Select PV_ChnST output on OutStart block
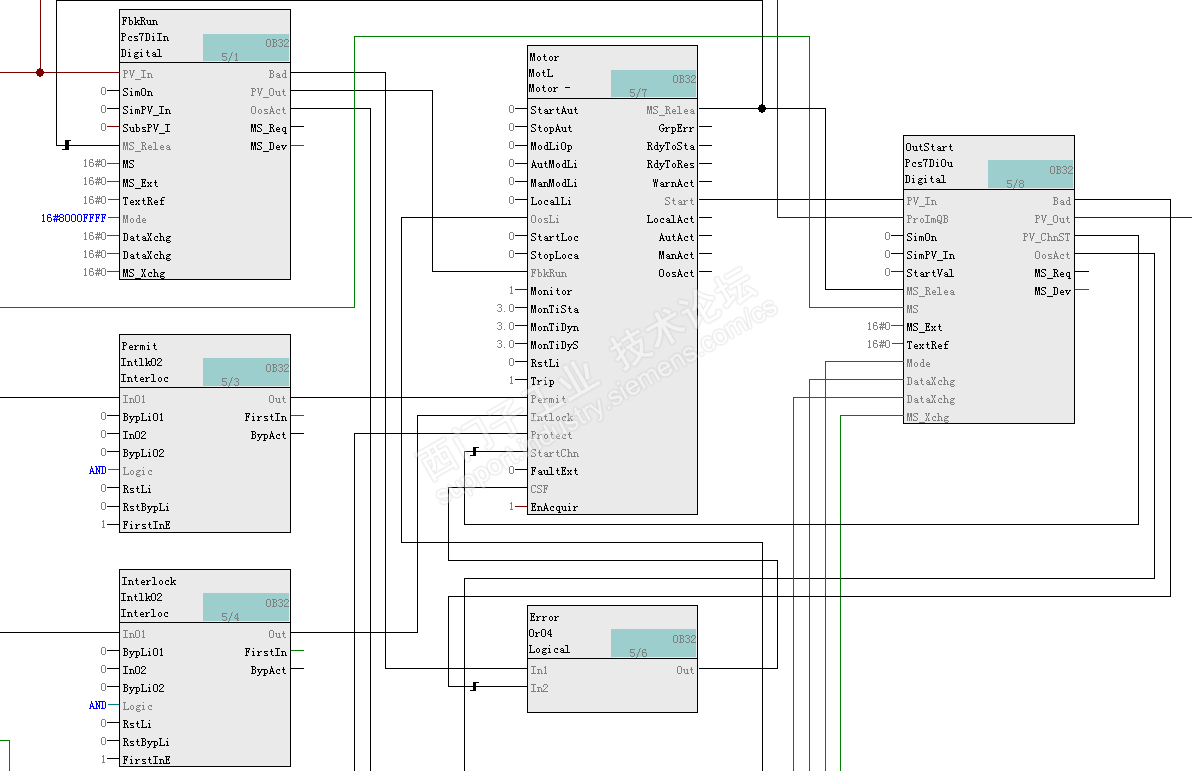The width and height of the screenshot is (1192, 771). pyautogui.click(x=1046, y=237)
